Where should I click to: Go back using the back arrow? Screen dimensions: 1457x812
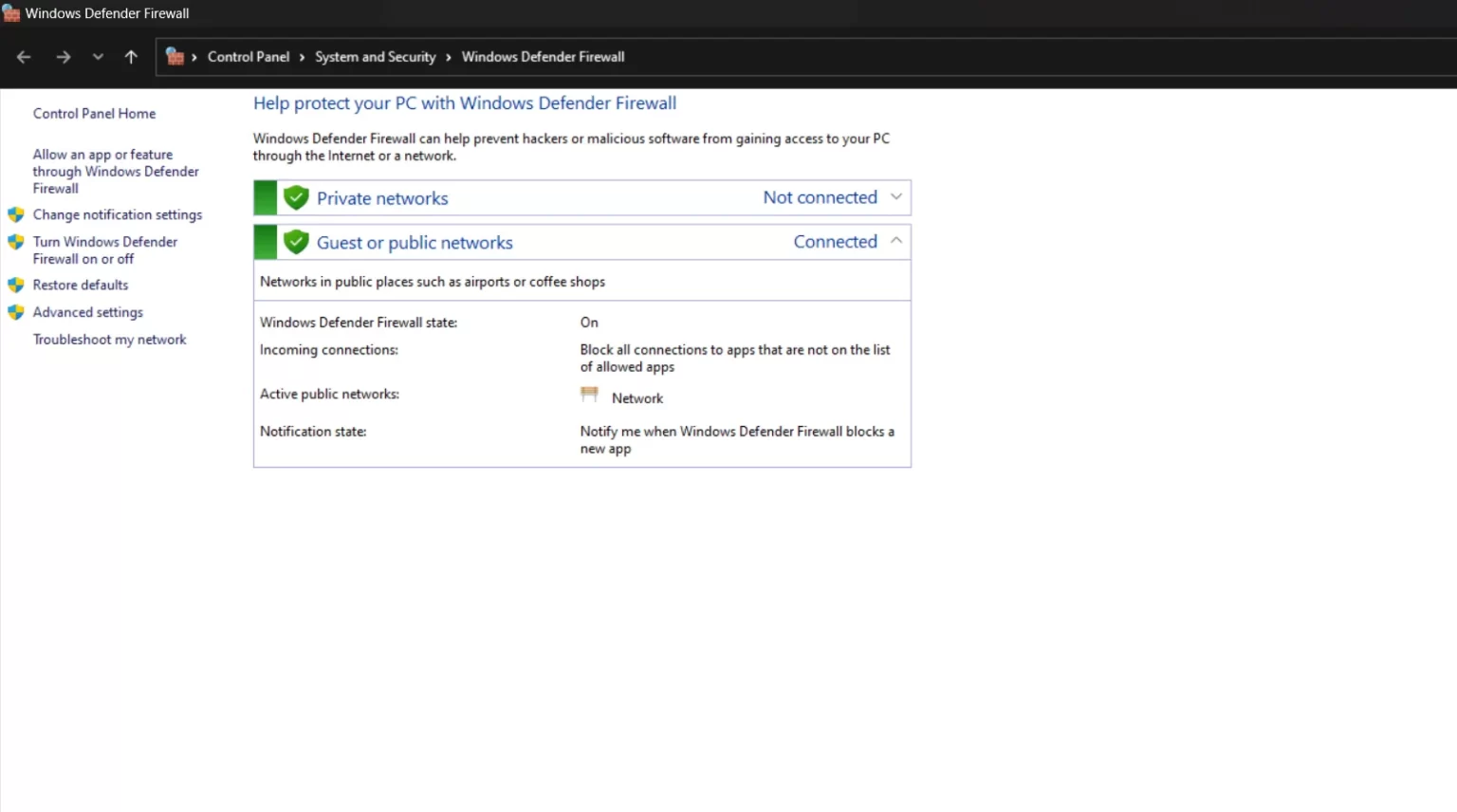pyautogui.click(x=24, y=57)
